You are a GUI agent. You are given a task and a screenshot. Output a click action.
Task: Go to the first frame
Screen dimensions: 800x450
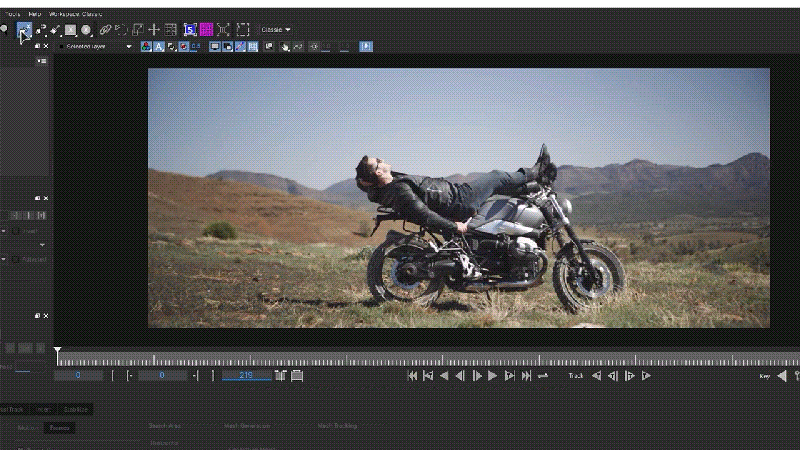click(412, 376)
